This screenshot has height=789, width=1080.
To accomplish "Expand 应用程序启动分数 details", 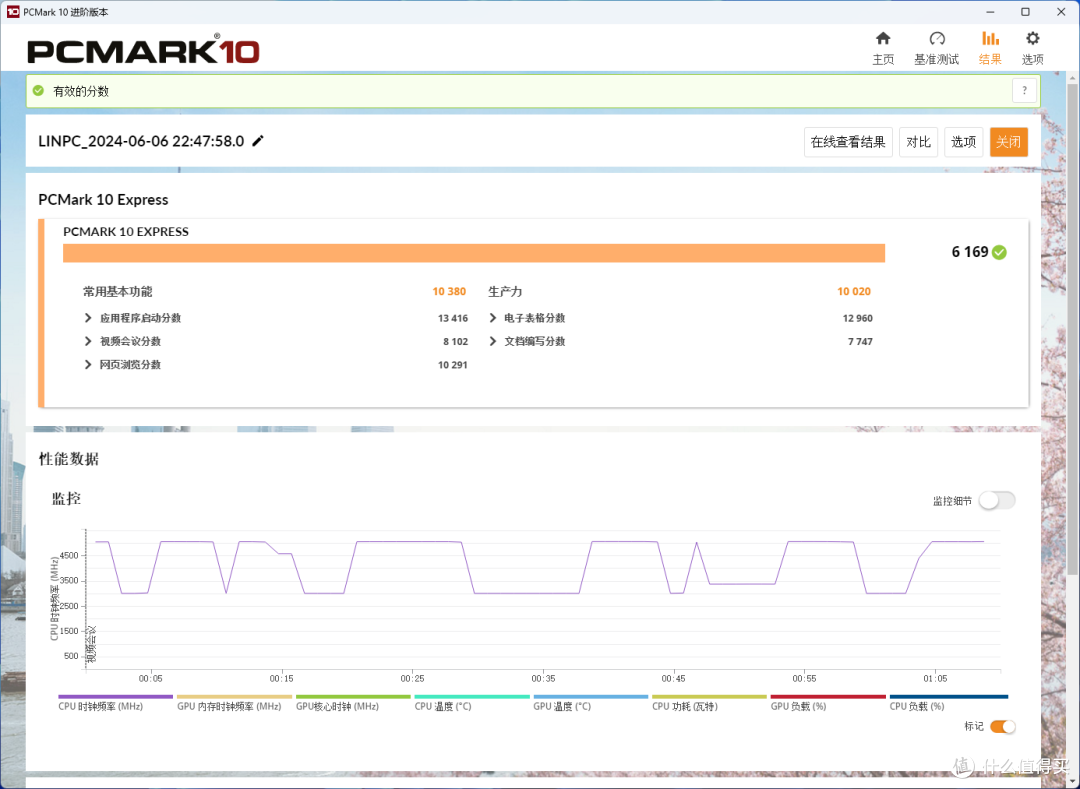I will tap(87, 318).
